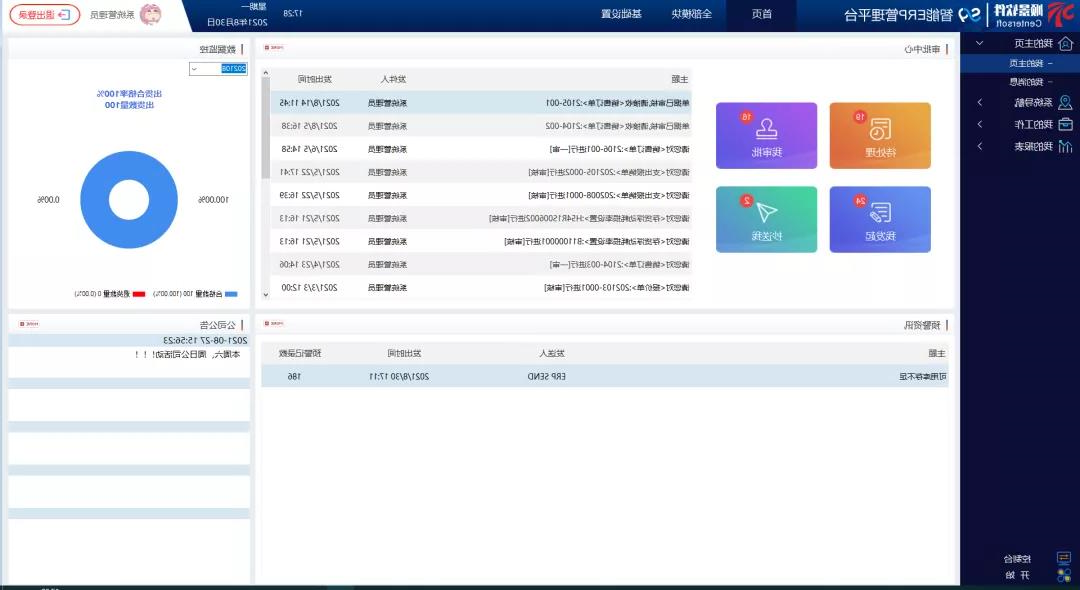Switch to the 首页 top tab
The width and height of the screenshot is (1080, 590).
(x=762, y=15)
